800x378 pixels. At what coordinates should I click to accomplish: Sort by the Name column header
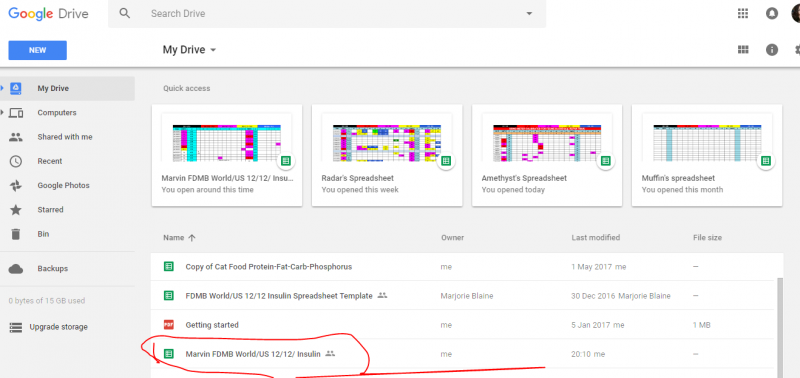174,238
